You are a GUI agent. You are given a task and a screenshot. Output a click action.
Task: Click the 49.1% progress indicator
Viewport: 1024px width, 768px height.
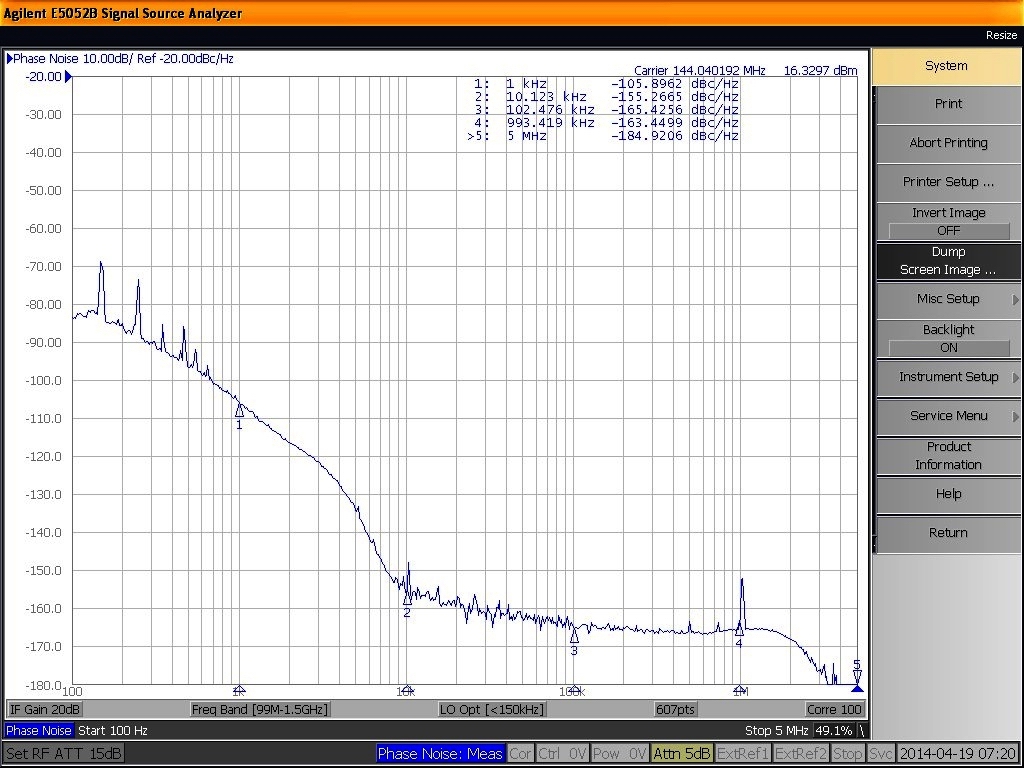click(833, 731)
